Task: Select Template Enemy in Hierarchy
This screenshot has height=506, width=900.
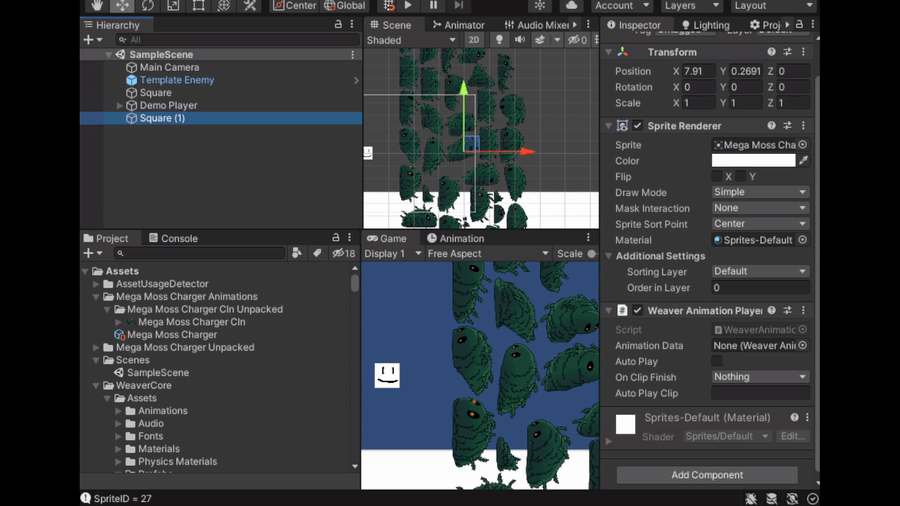Action: pyautogui.click(x=176, y=80)
